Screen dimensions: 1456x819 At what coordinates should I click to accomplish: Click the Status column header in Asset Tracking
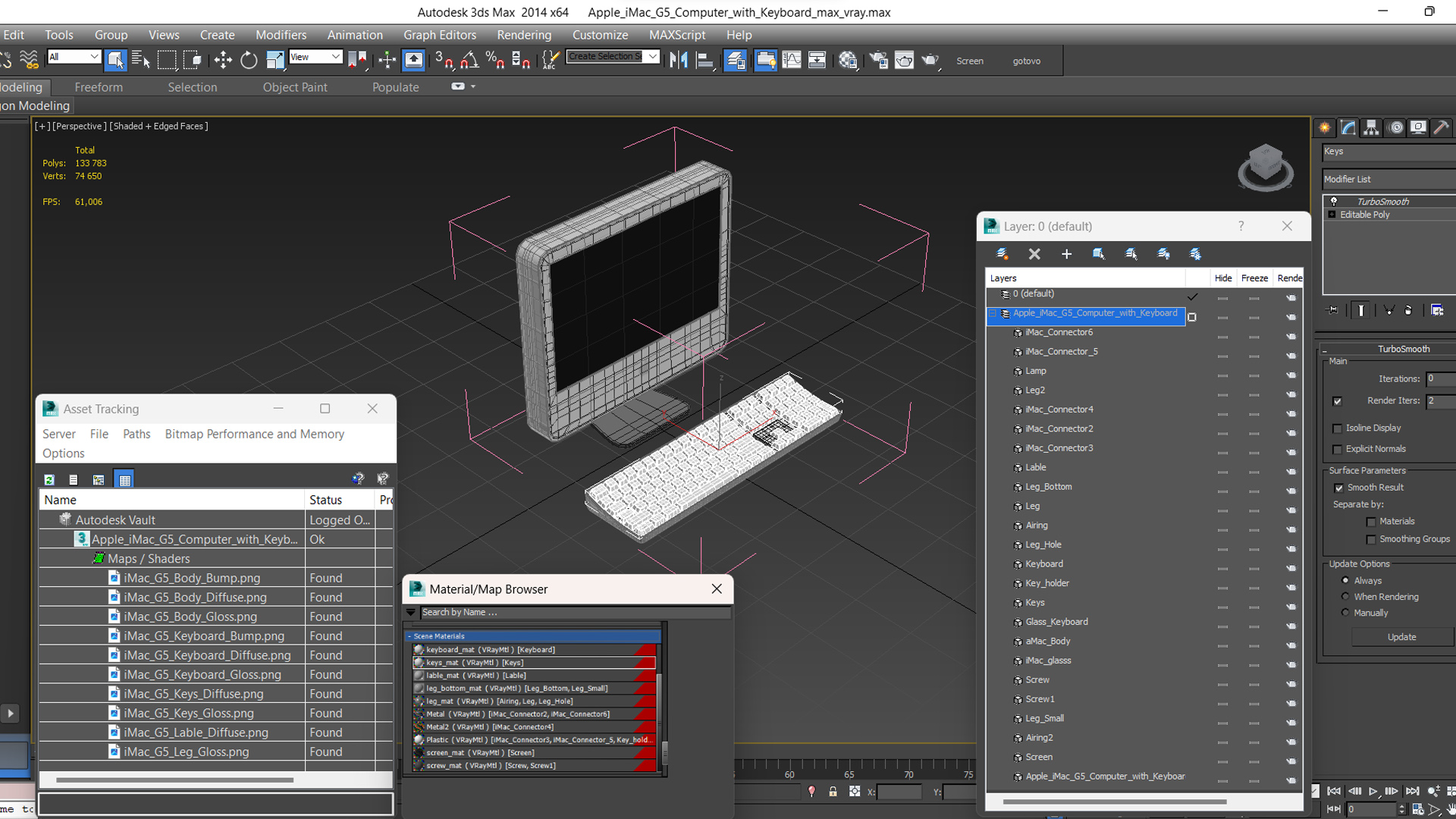[x=339, y=500]
